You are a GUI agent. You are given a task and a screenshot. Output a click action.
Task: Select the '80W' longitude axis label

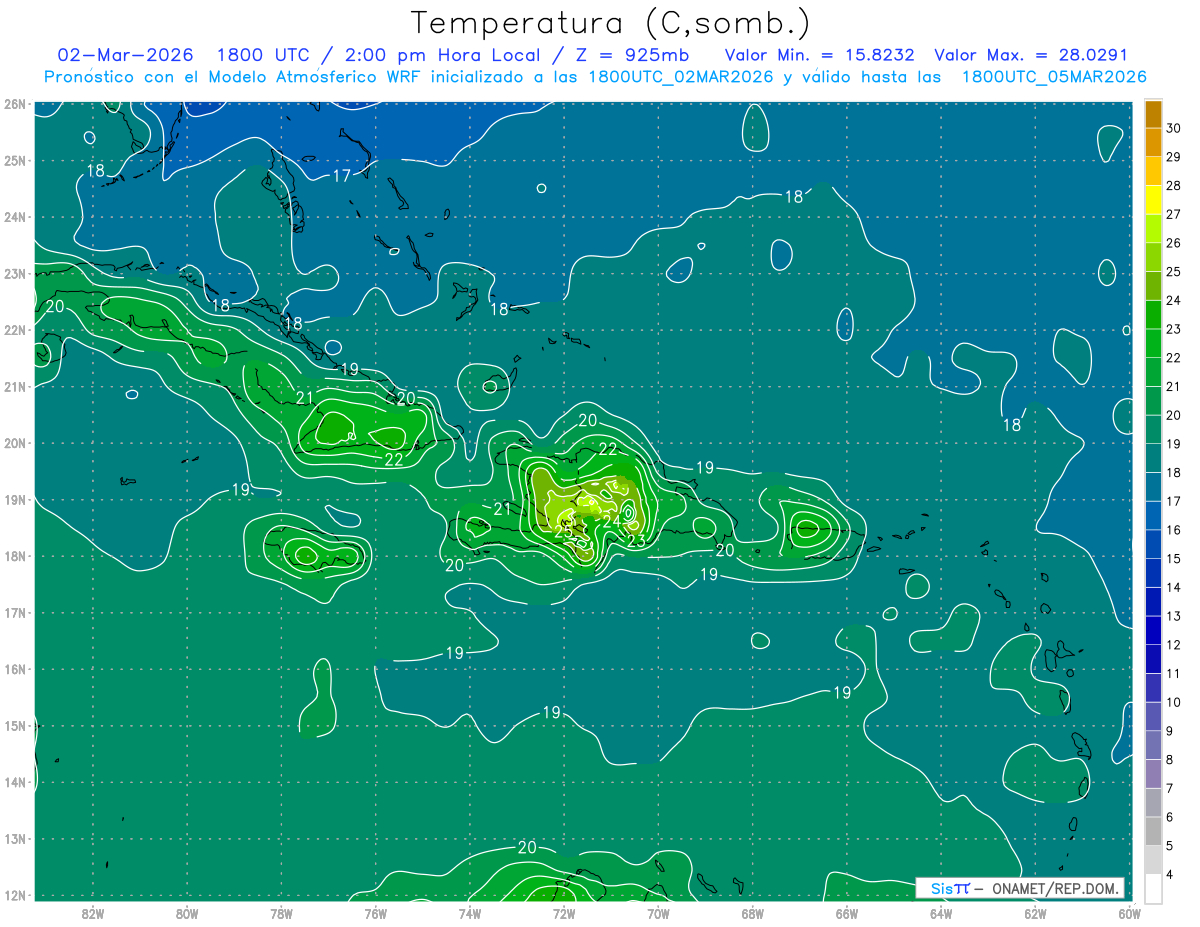click(187, 913)
